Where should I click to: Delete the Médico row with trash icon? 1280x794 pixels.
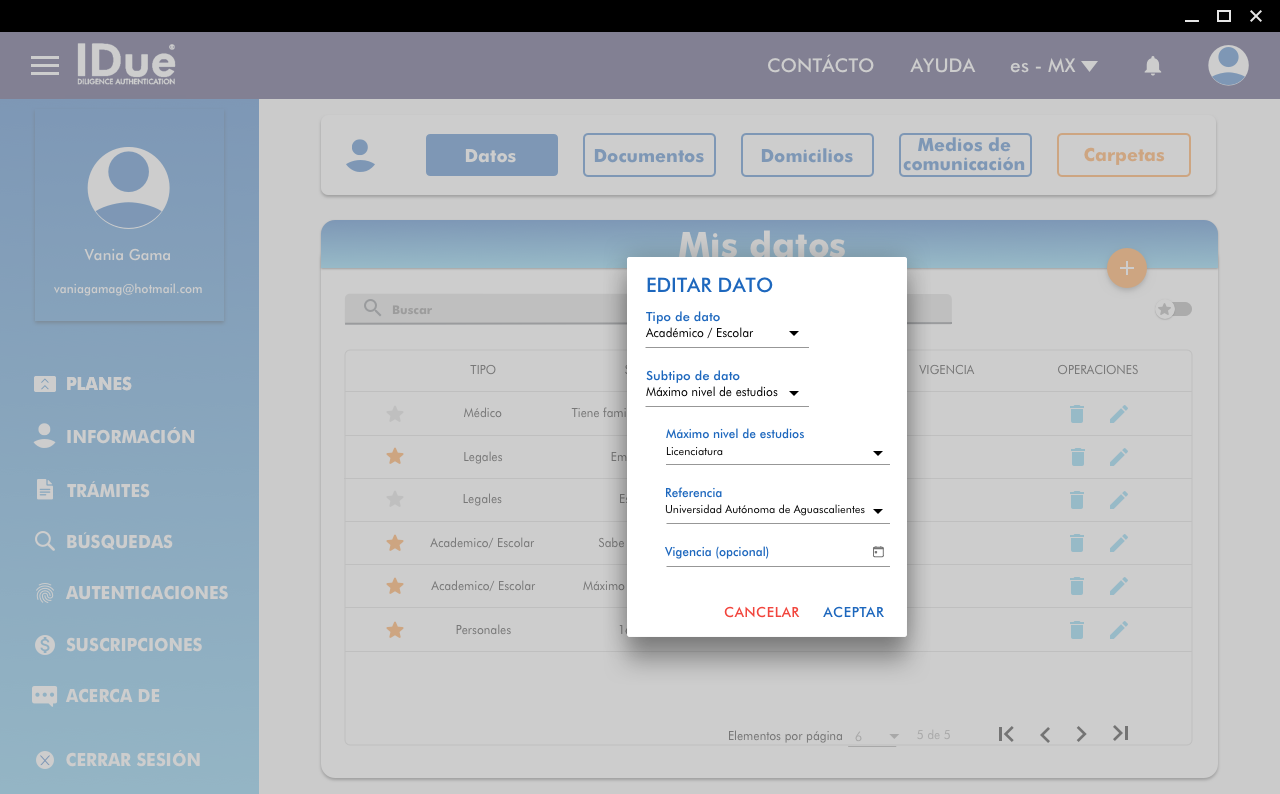pyautogui.click(x=1077, y=414)
